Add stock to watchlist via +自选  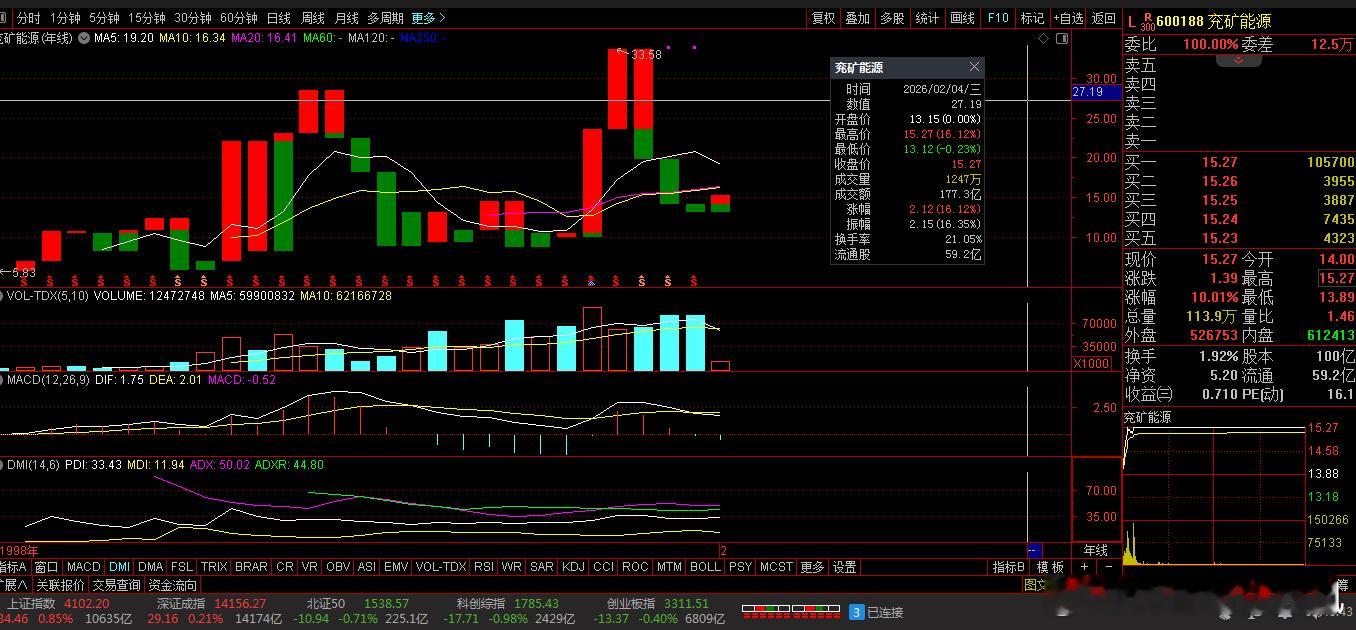(1067, 17)
